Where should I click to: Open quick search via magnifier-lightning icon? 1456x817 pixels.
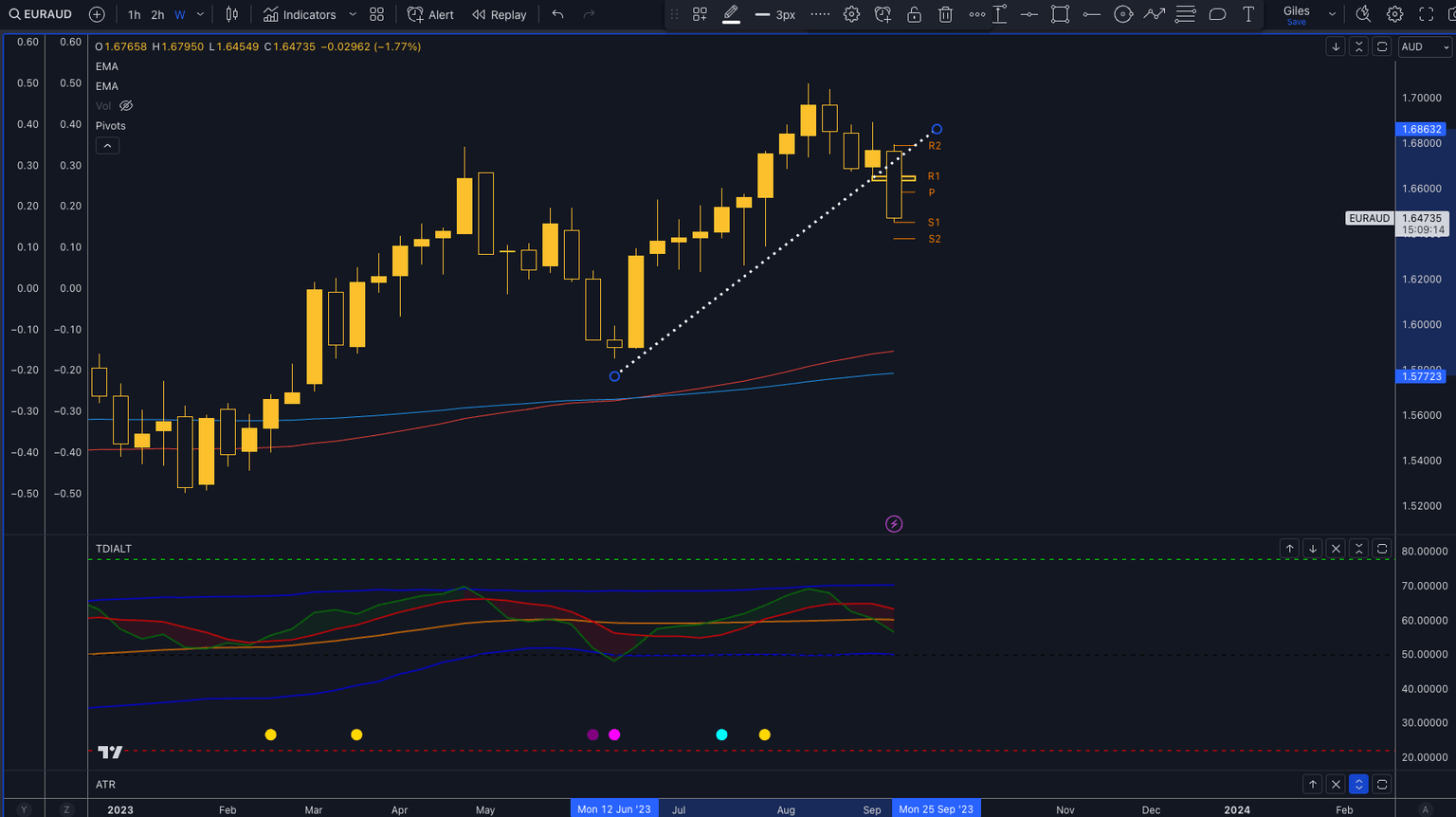point(1362,14)
